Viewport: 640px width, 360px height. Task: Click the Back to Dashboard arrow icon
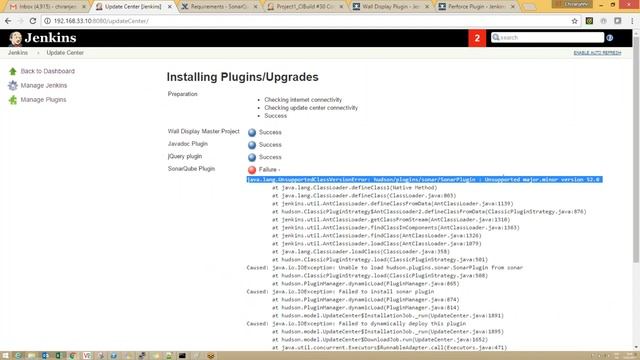pos(13,71)
